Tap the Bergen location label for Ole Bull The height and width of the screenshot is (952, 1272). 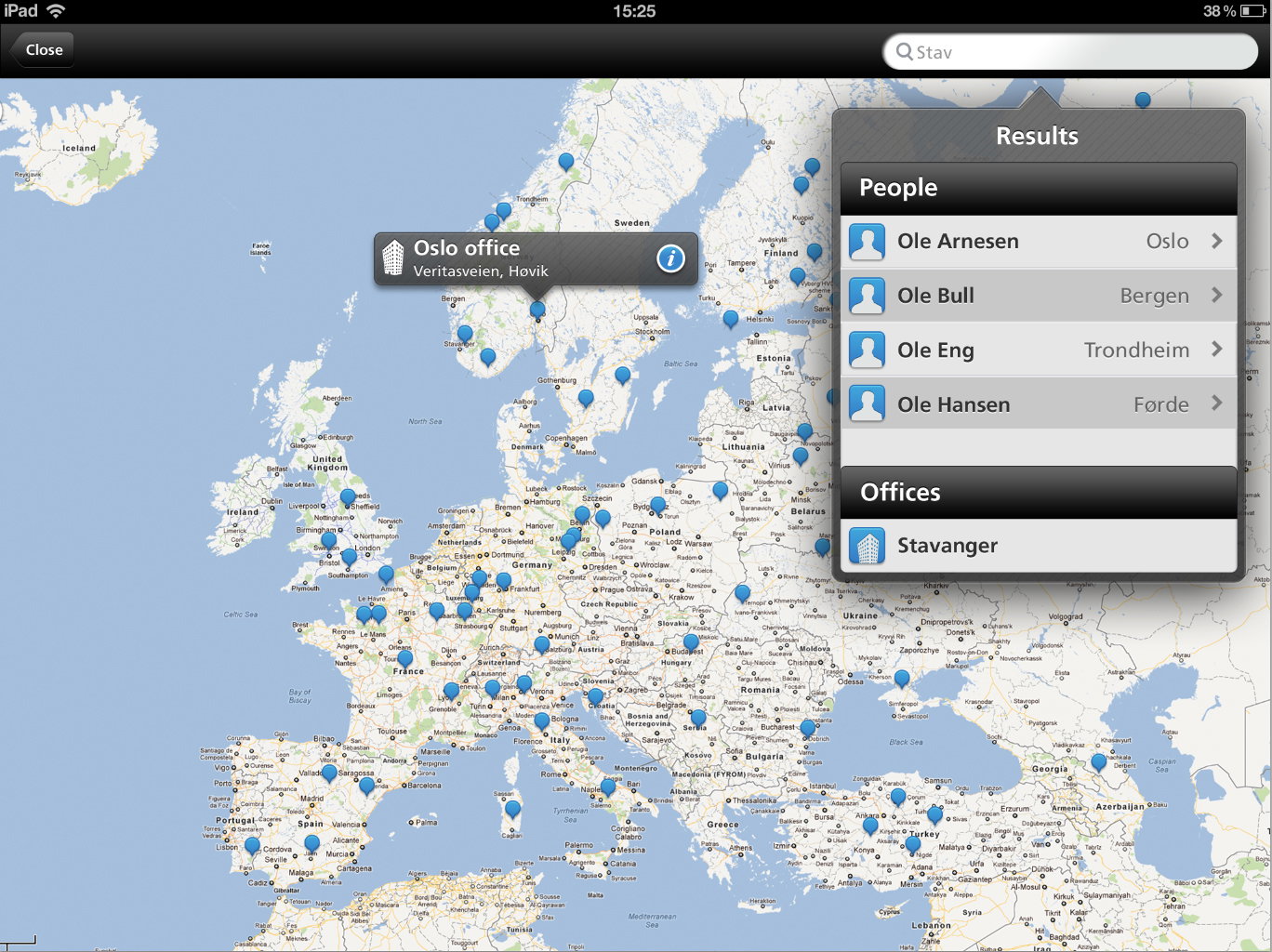coord(1154,296)
